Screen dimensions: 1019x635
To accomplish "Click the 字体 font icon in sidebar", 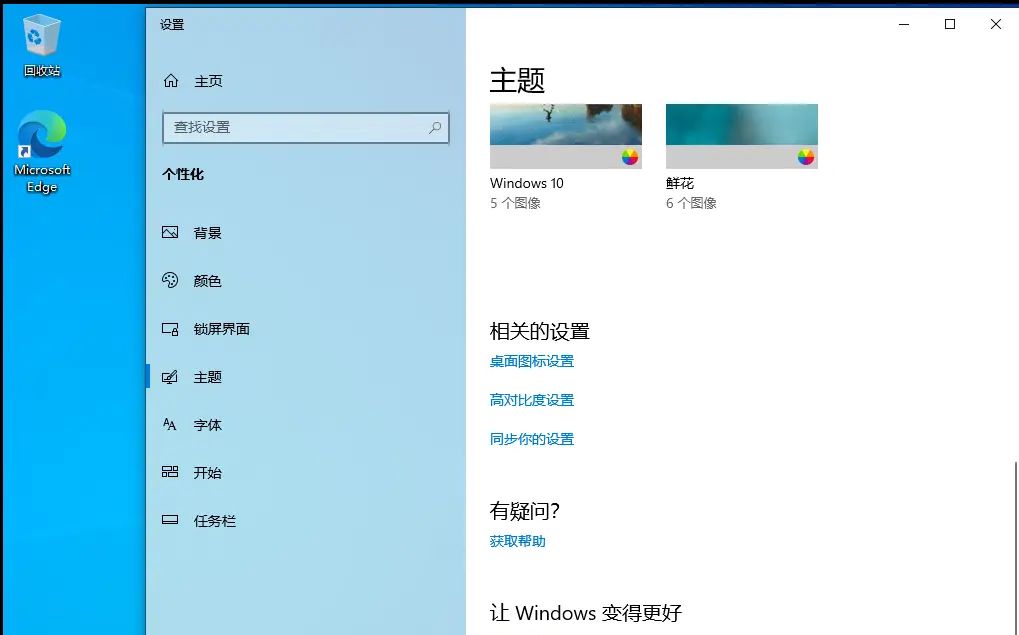I will pyautogui.click(x=170, y=424).
